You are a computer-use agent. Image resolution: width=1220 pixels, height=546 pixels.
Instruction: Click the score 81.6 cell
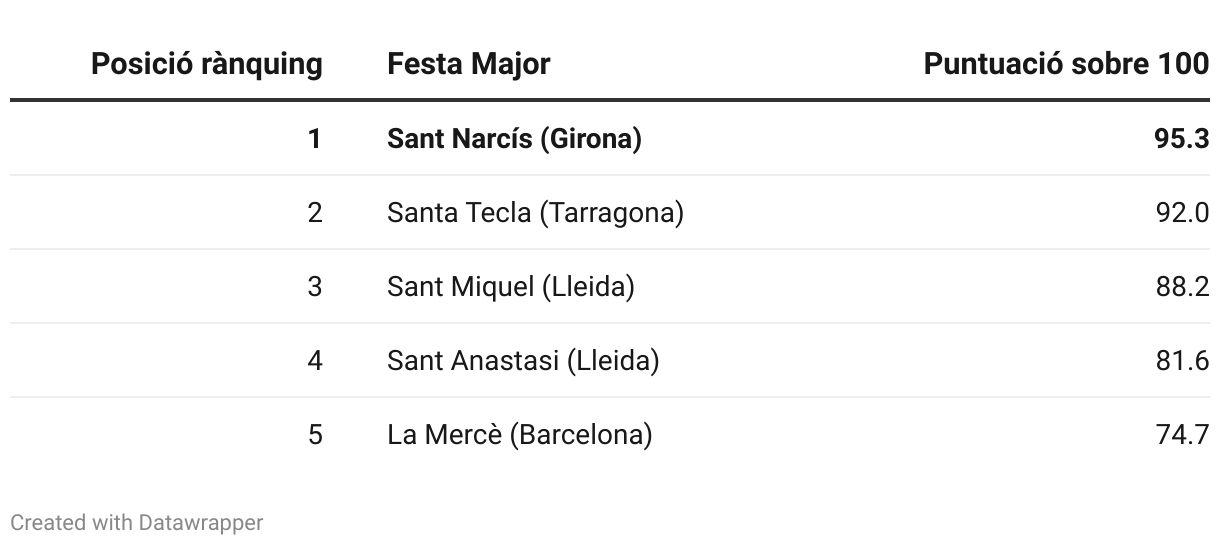tap(1181, 361)
